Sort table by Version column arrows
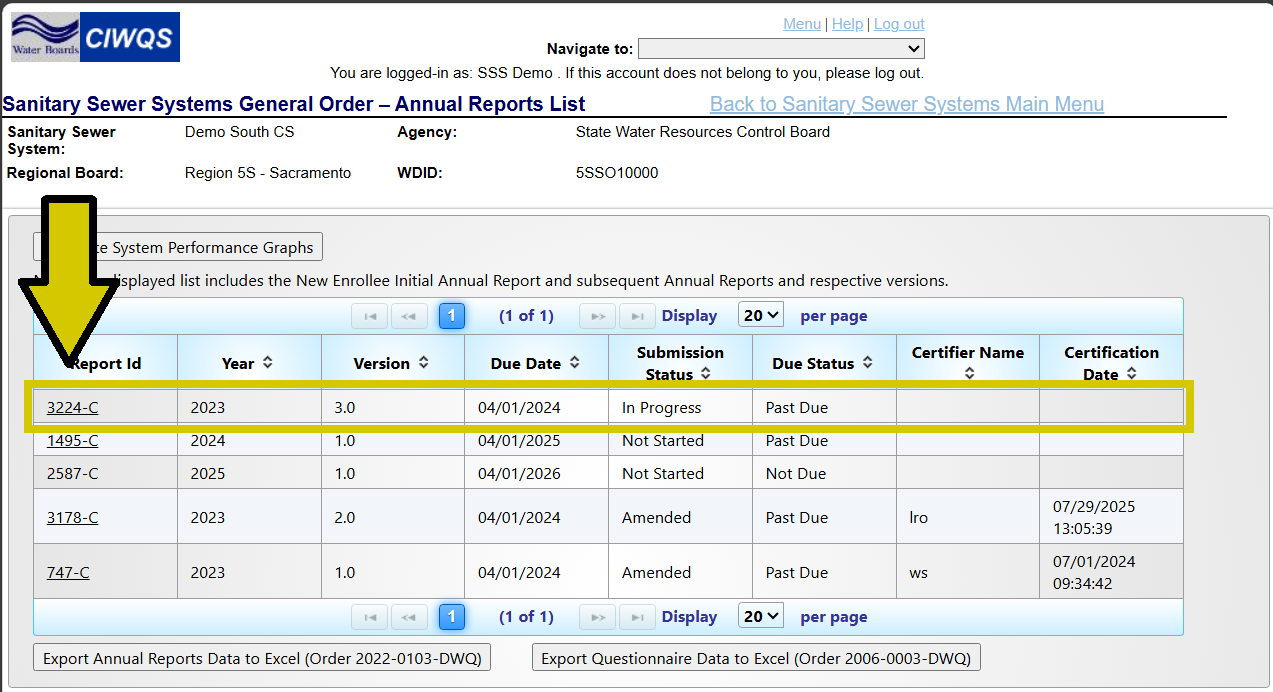This screenshot has height=692, width=1273. (424, 363)
